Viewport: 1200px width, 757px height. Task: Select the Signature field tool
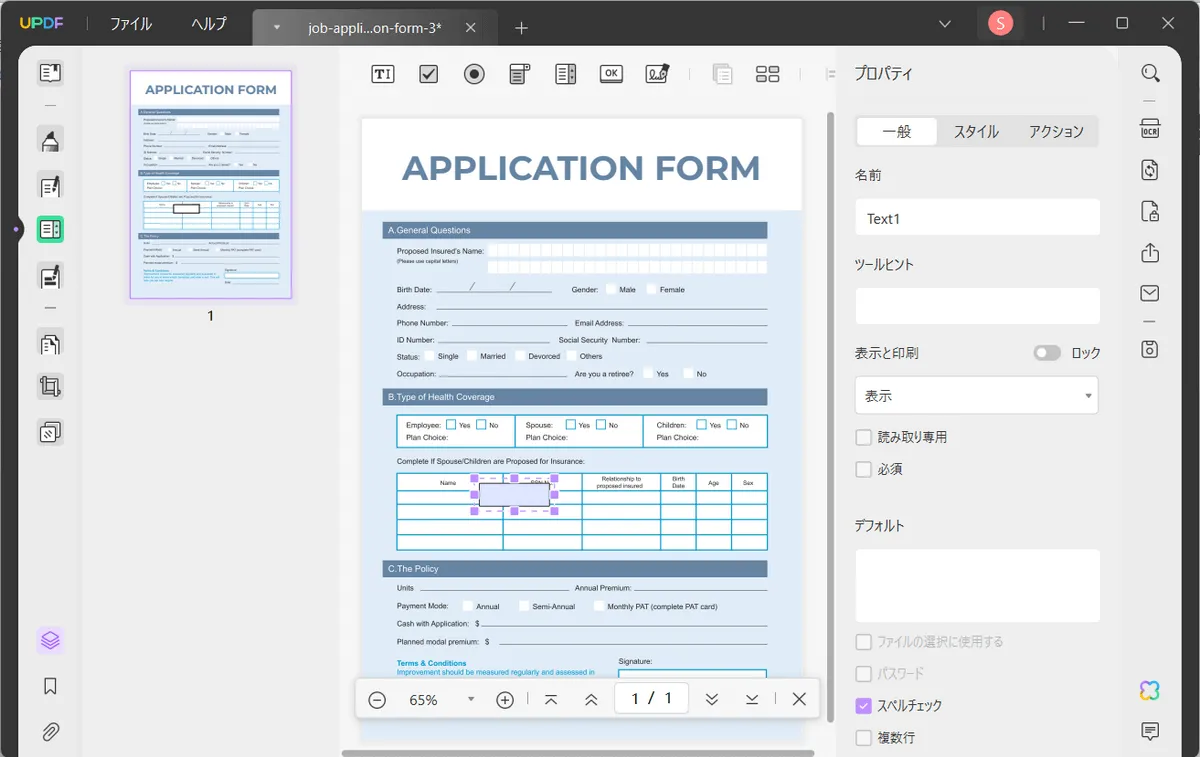click(x=657, y=74)
